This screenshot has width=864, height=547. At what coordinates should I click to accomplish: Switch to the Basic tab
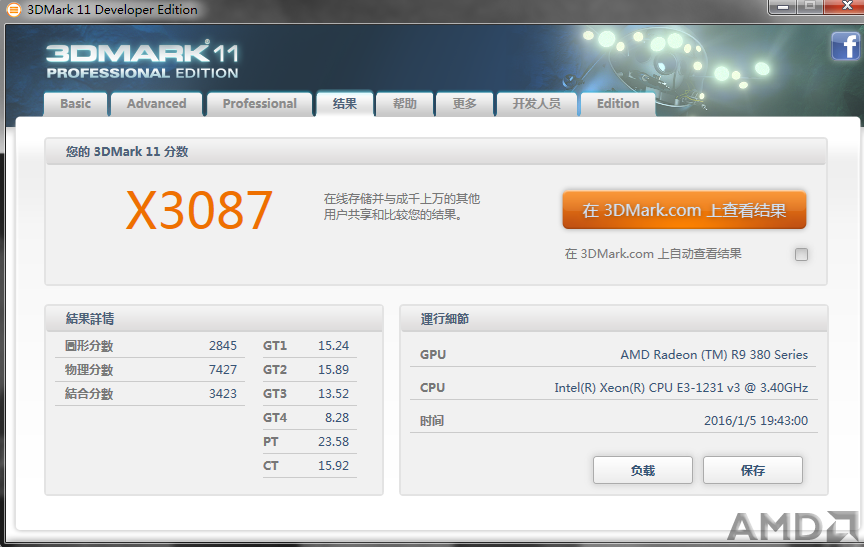(75, 104)
